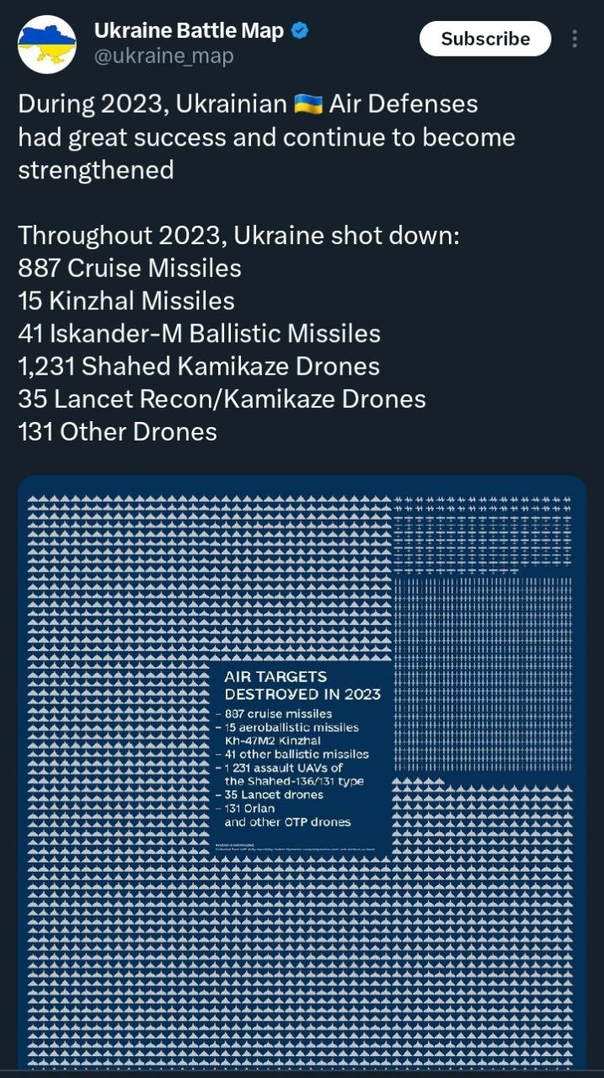Click the Ukraine Battle Map account name
The image size is (604, 1078).
[x=189, y=31]
